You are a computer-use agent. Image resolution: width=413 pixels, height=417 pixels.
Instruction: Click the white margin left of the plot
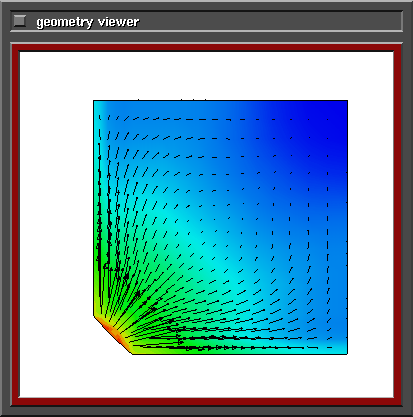[56, 227]
